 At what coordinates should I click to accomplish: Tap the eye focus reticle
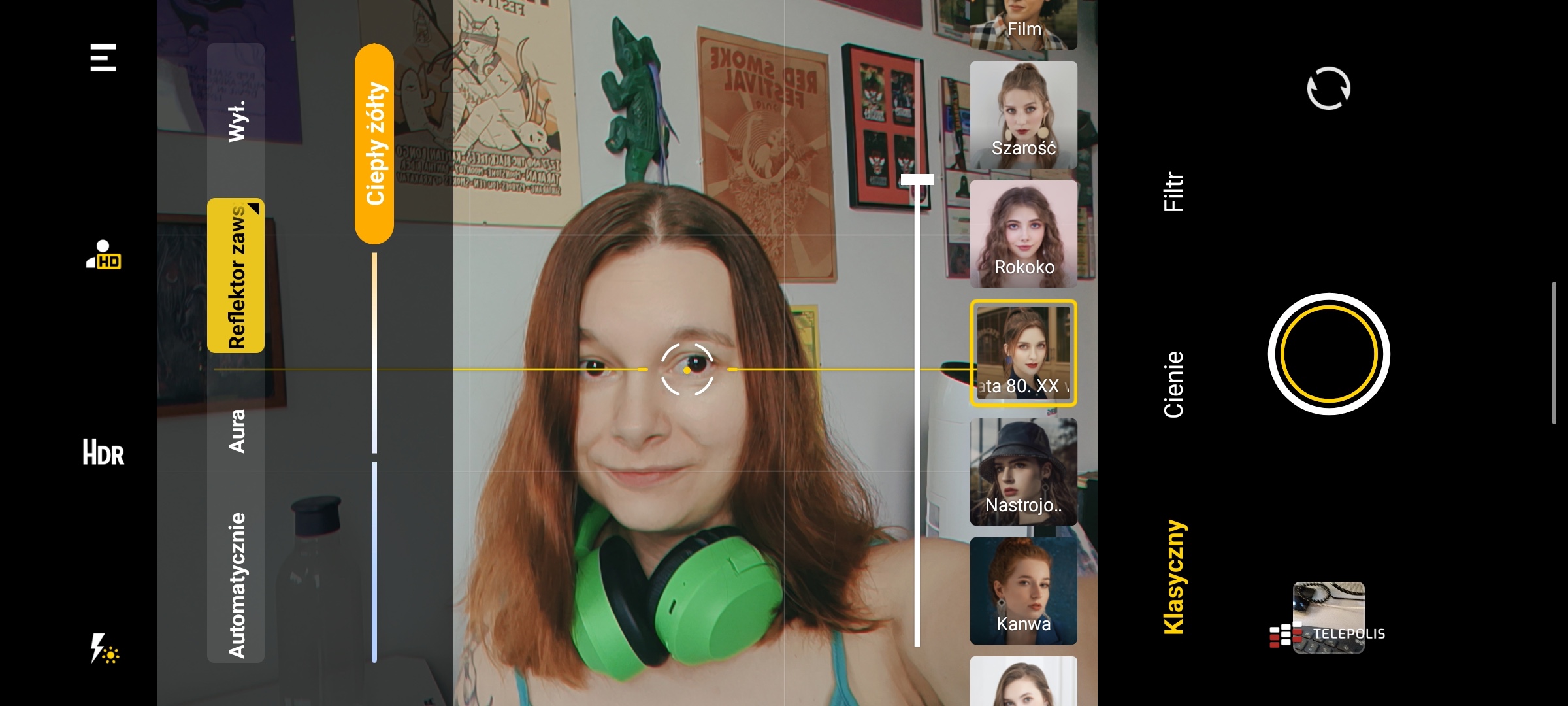[x=687, y=369]
